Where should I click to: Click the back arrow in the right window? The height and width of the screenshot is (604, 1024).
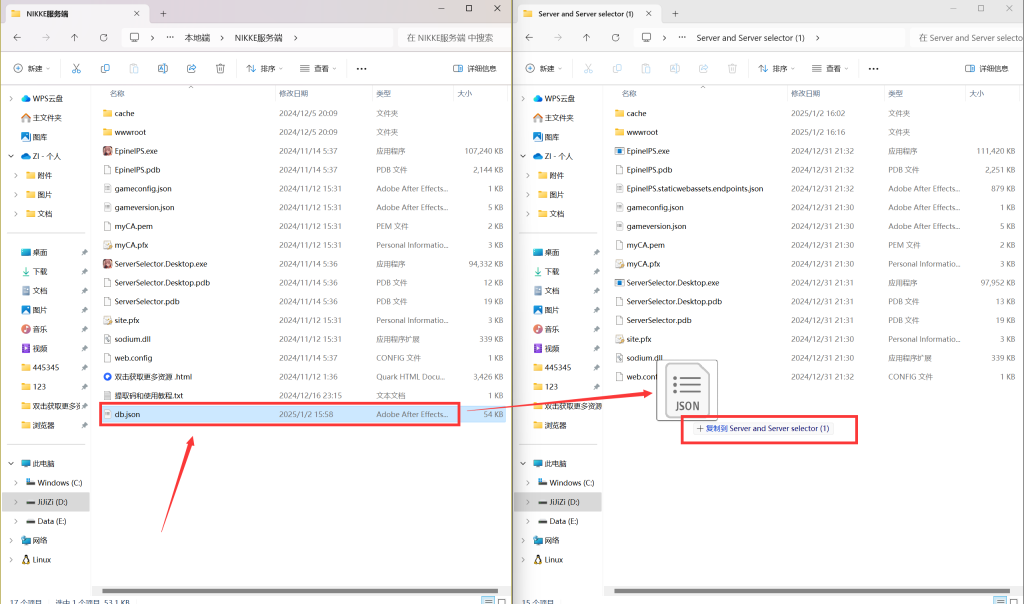[529, 37]
